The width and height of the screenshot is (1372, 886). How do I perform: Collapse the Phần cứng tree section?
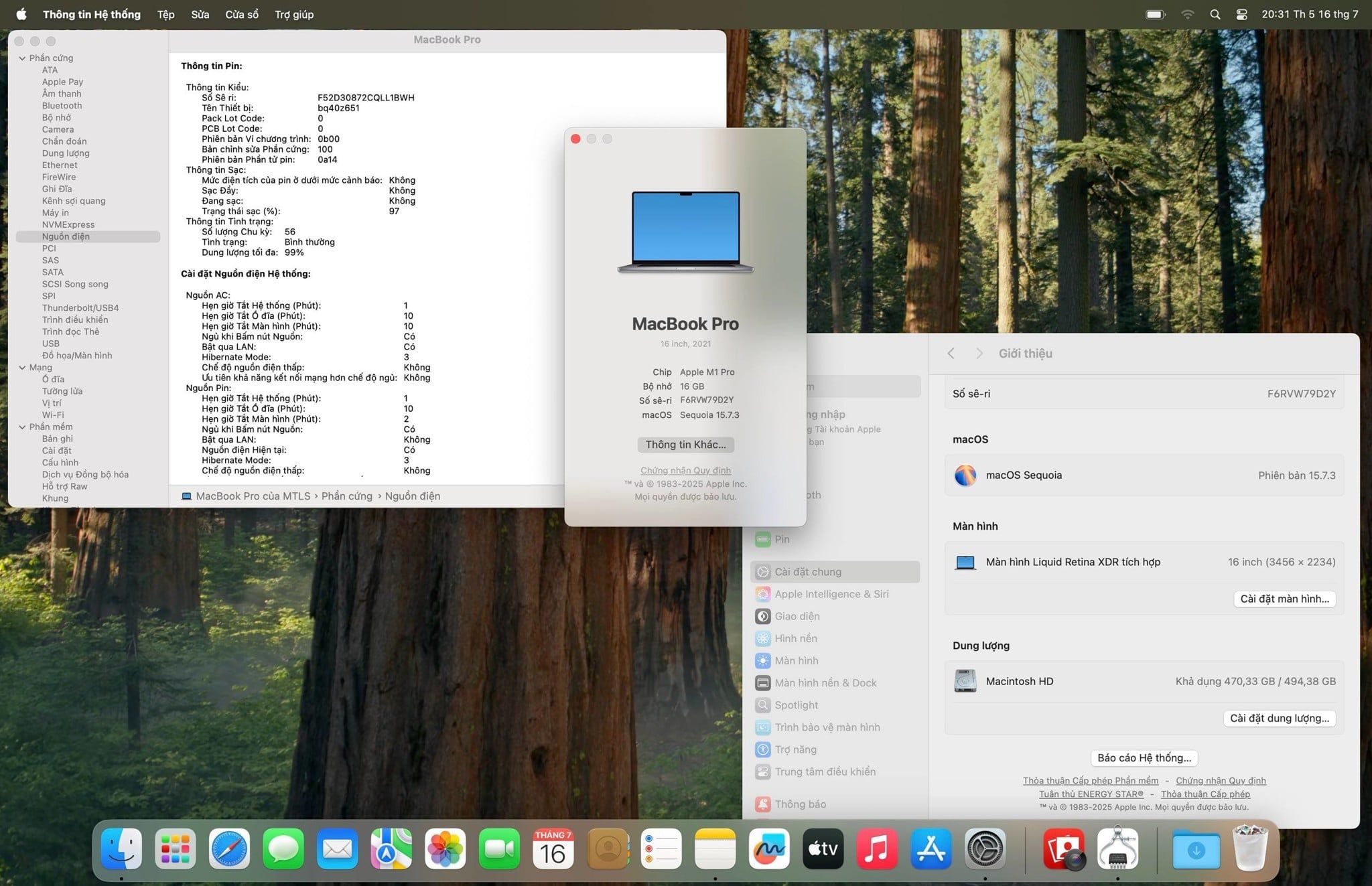click(22, 58)
